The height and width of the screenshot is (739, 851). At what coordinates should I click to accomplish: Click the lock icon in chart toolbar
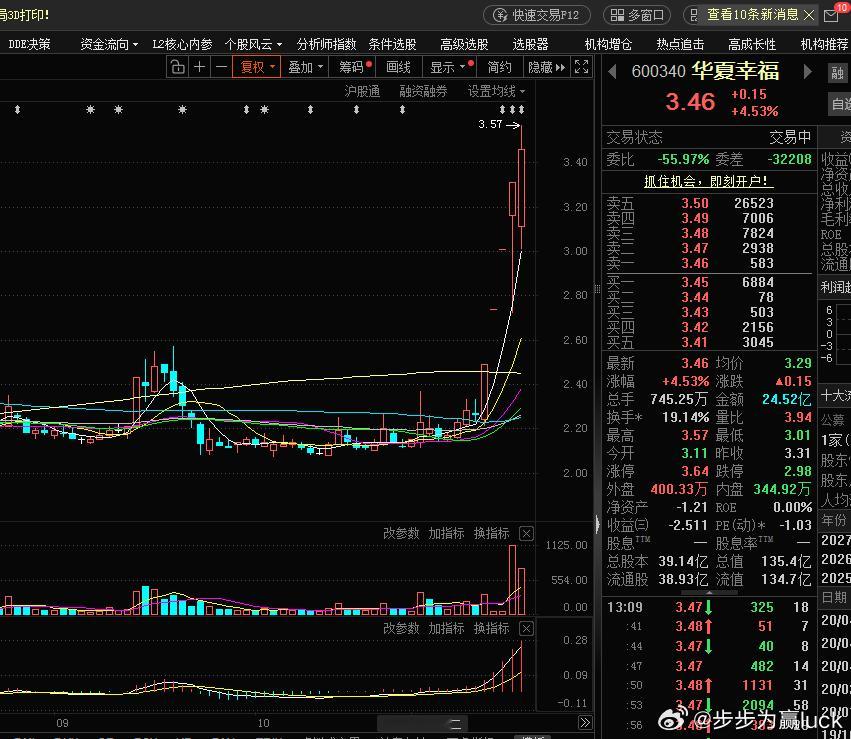(x=177, y=67)
